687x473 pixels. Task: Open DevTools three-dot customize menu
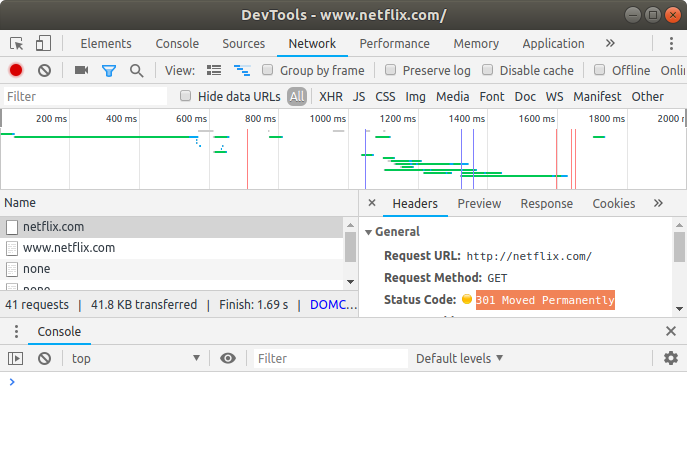click(x=671, y=44)
